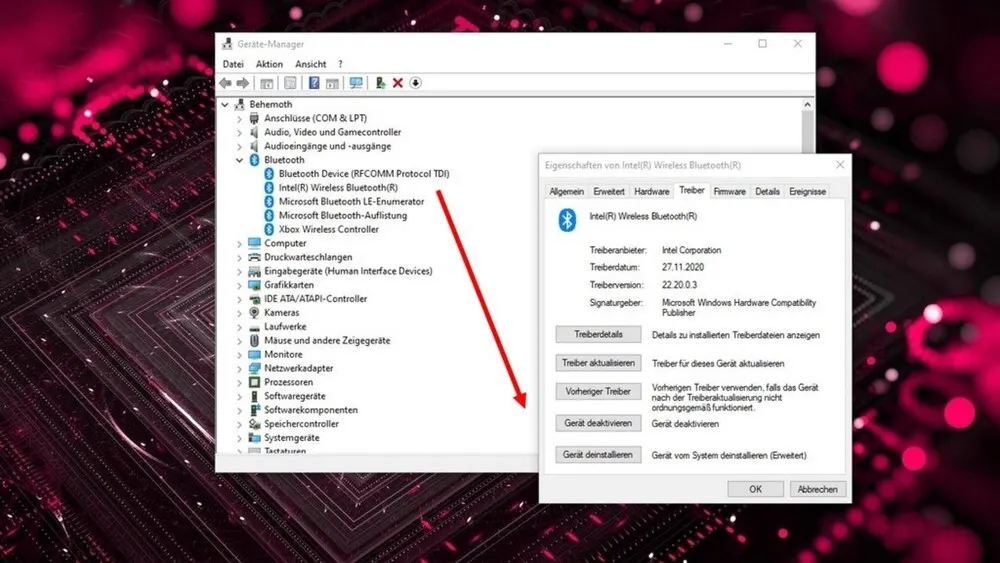Click the Monitore screen icon
Viewport: 1000px width, 563px height.
coord(254,355)
